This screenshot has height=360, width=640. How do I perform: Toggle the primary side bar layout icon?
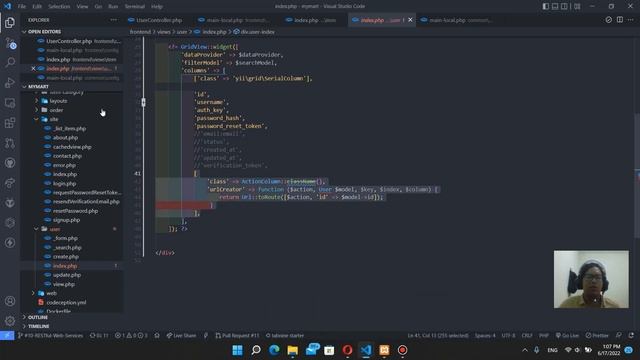pos(546,6)
